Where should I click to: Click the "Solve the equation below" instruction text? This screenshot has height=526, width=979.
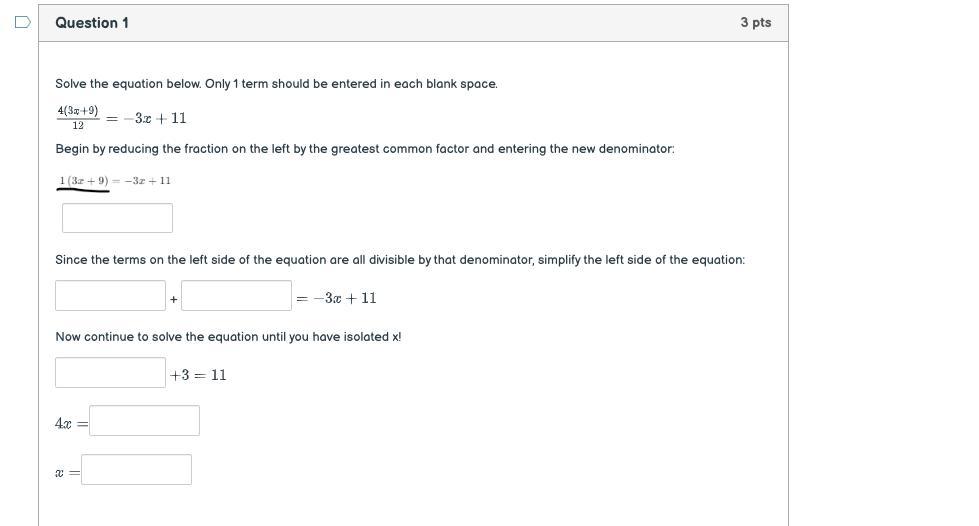[276, 84]
